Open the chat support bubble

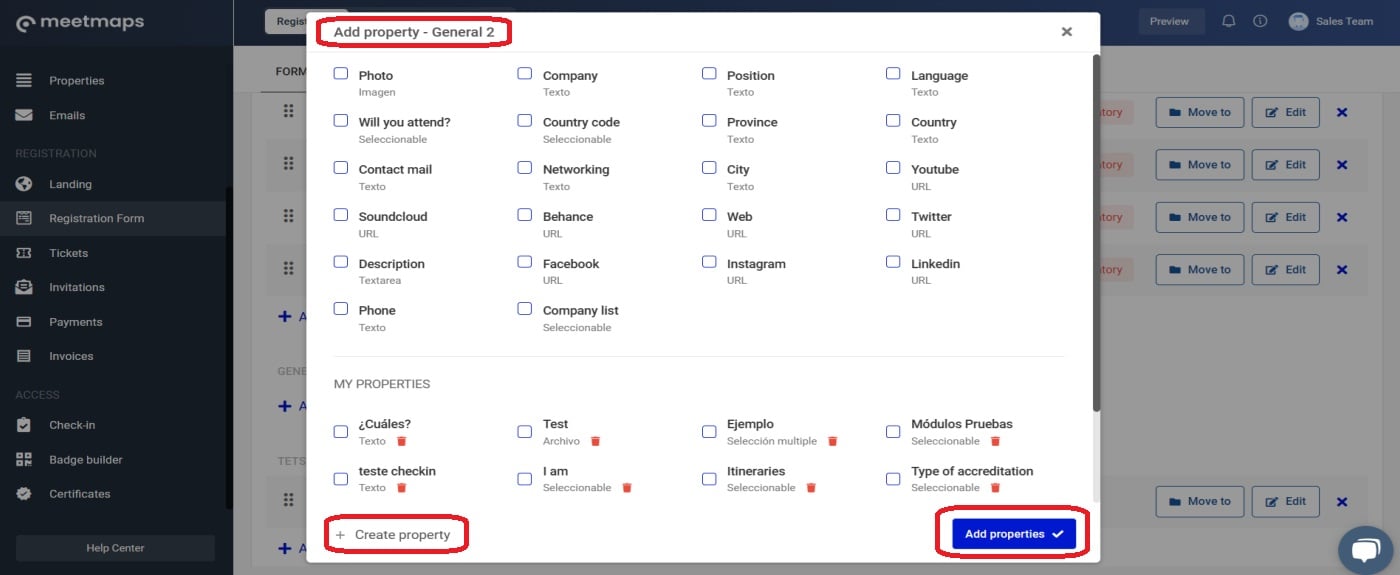pyautogui.click(x=1365, y=549)
